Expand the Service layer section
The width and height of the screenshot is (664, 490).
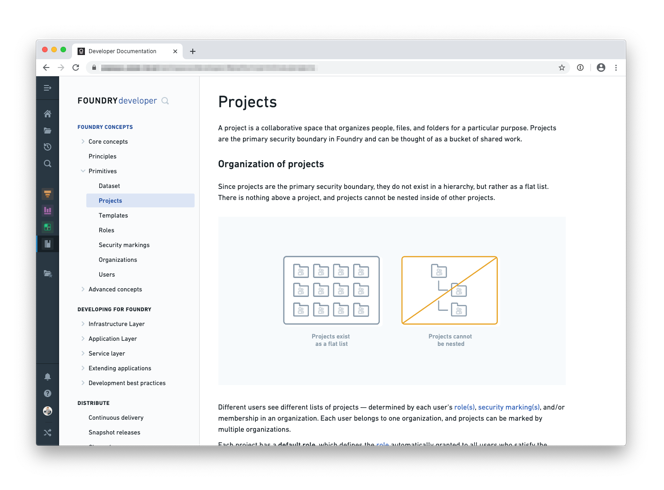83,353
